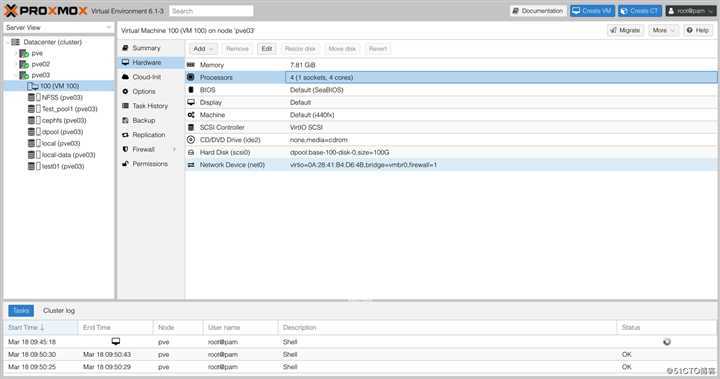The height and width of the screenshot is (379, 720).
Task: Click the cephfs (pve03) storage icon
Action: [34, 120]
